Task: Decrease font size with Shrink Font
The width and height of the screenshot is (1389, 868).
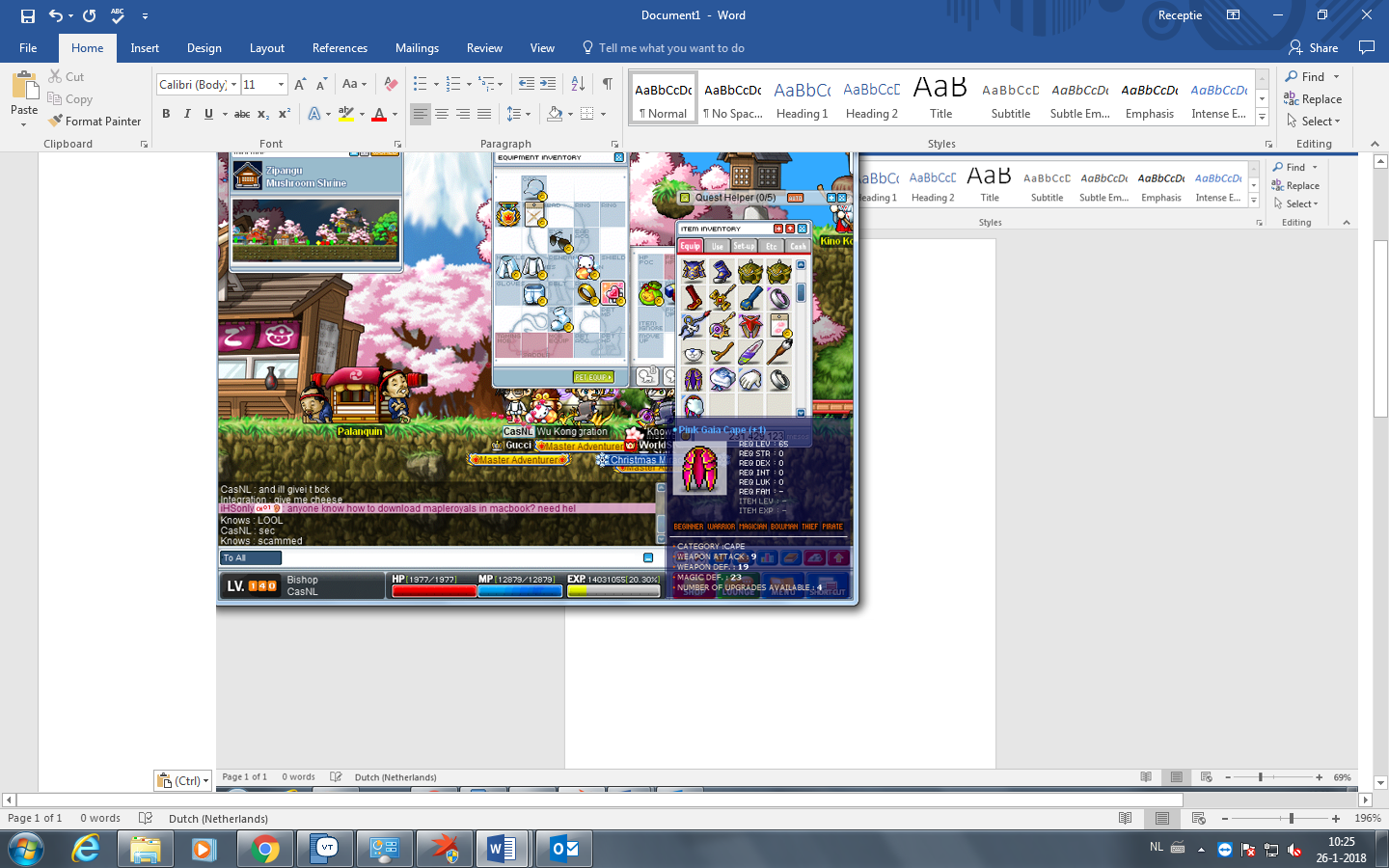Action: point(321,84)
